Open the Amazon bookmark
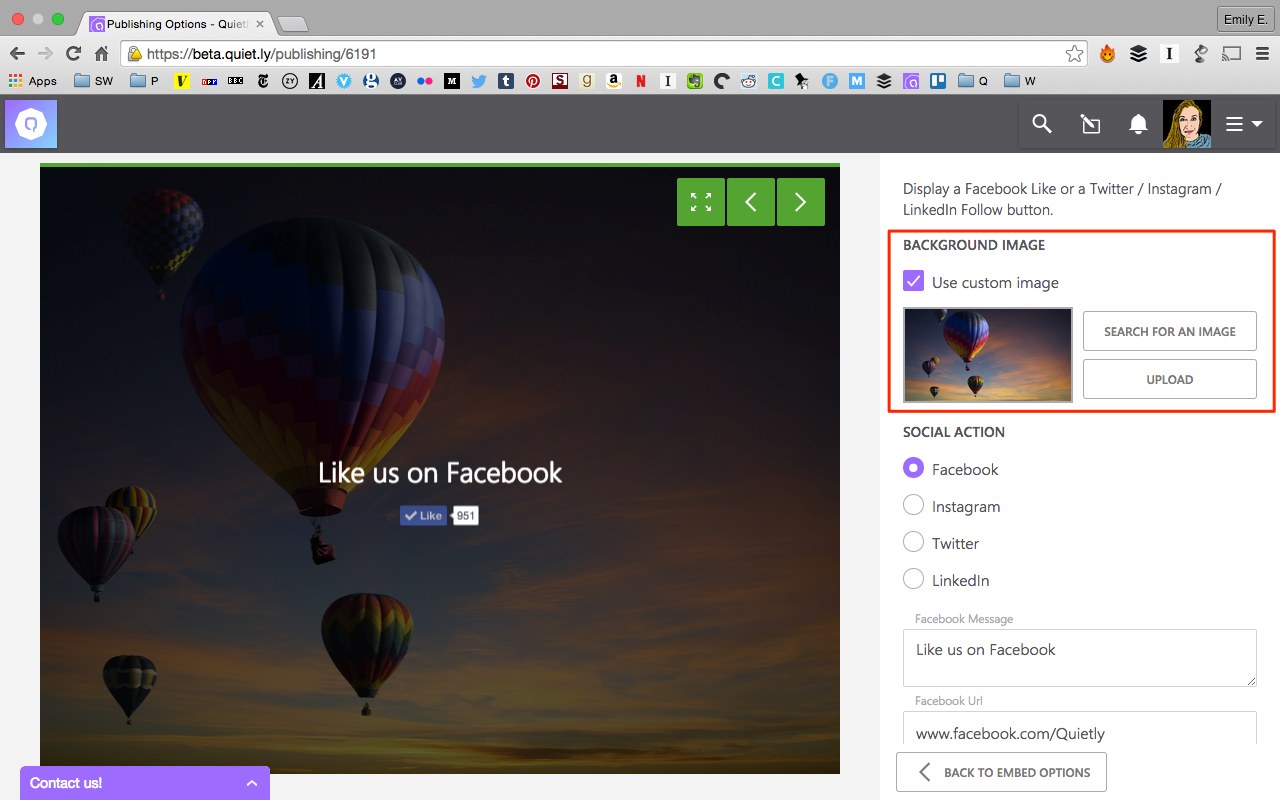The width and height of the screenshot is (1280, 800). coord(614,81)
